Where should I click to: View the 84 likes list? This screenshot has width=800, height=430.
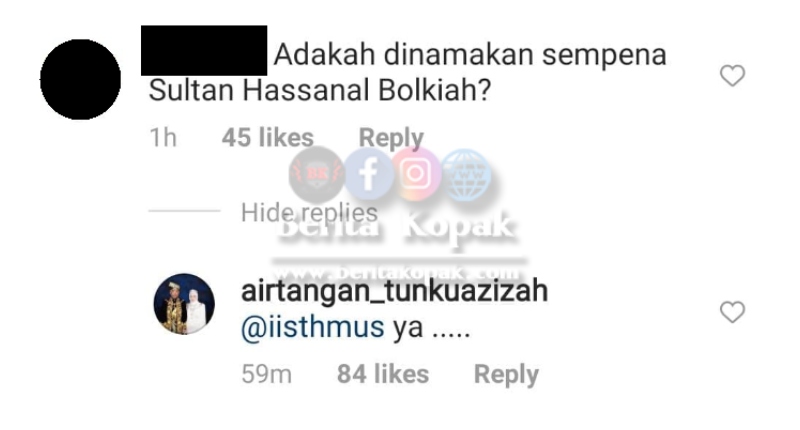(x=383, y=374)
